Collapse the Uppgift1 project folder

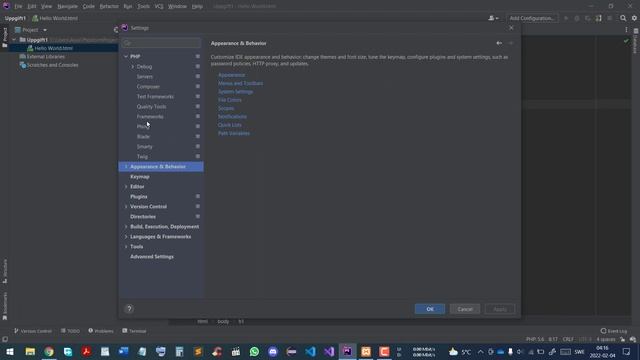tap(14, 40)
